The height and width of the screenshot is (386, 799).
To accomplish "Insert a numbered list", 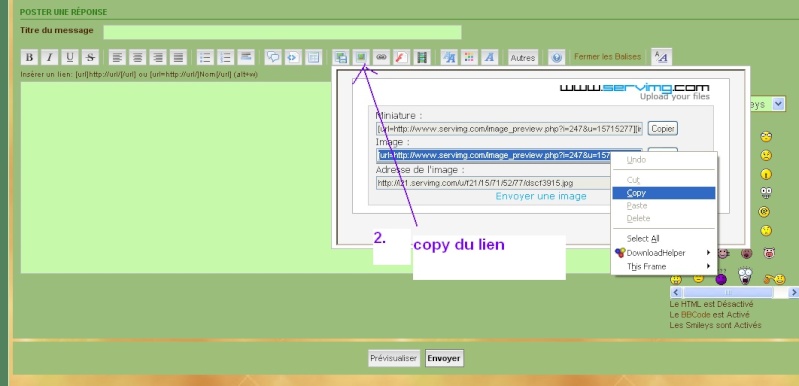I will click(x=226, y=57).
